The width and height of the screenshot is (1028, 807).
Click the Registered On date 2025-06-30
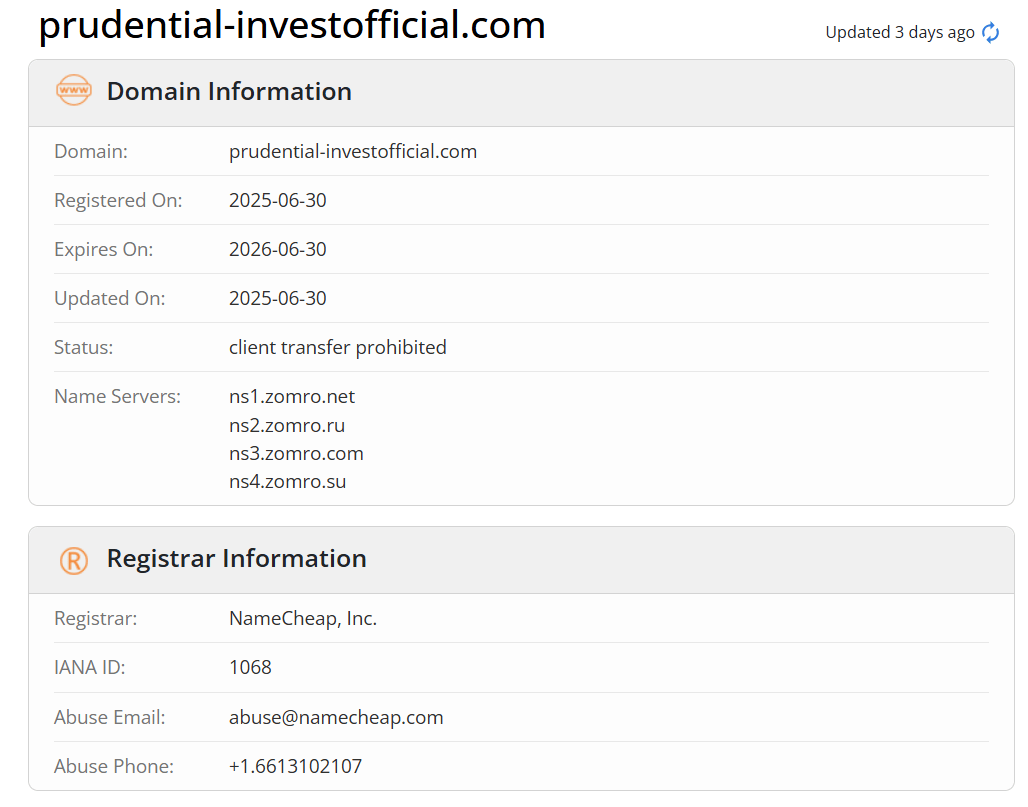(x=277, y=200)
